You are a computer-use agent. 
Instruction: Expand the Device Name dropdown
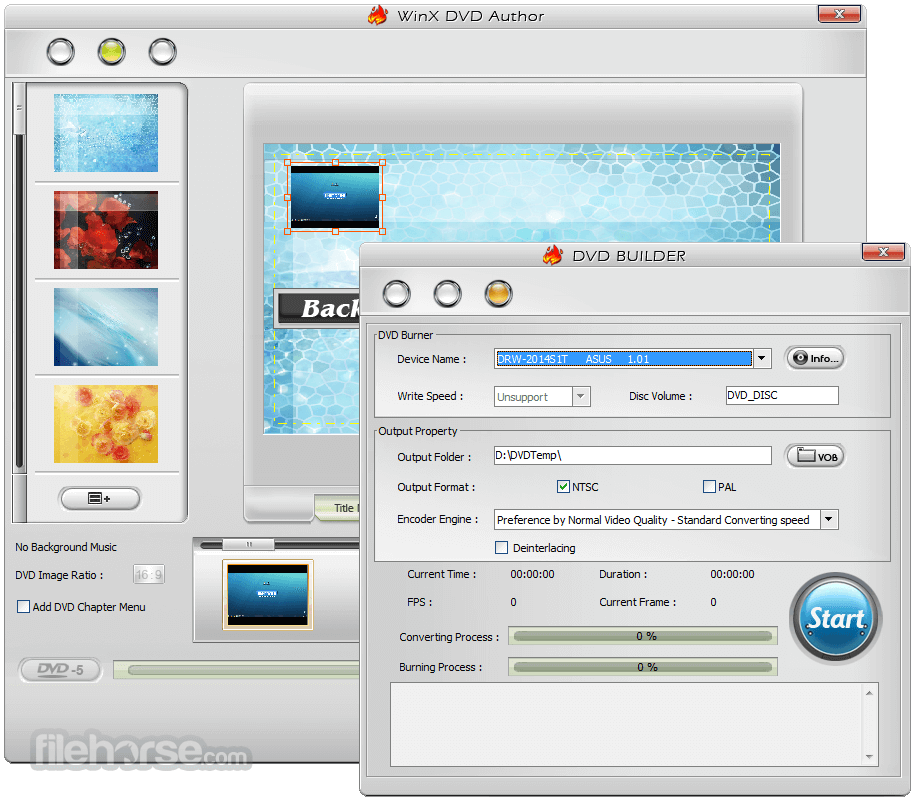[x=762, y=359]
